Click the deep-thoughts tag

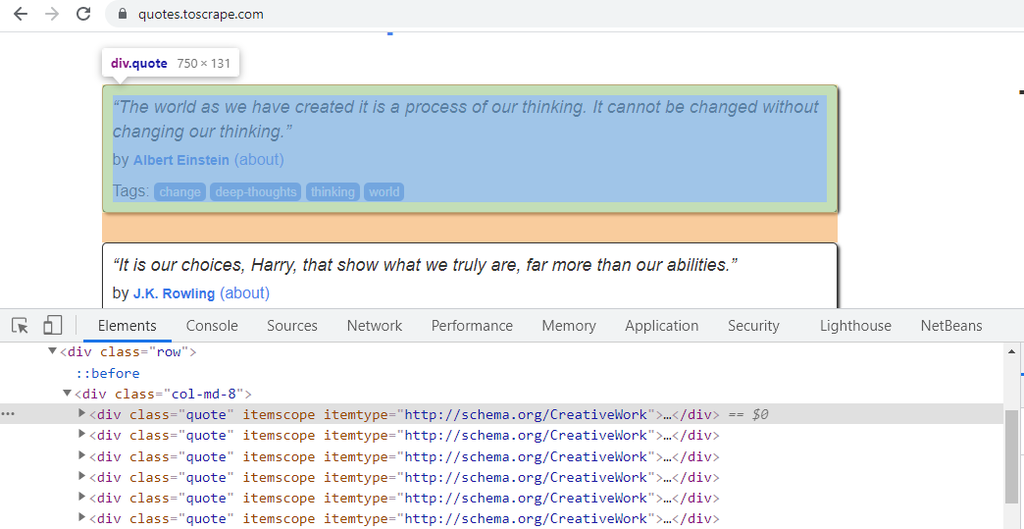[255, 192]
